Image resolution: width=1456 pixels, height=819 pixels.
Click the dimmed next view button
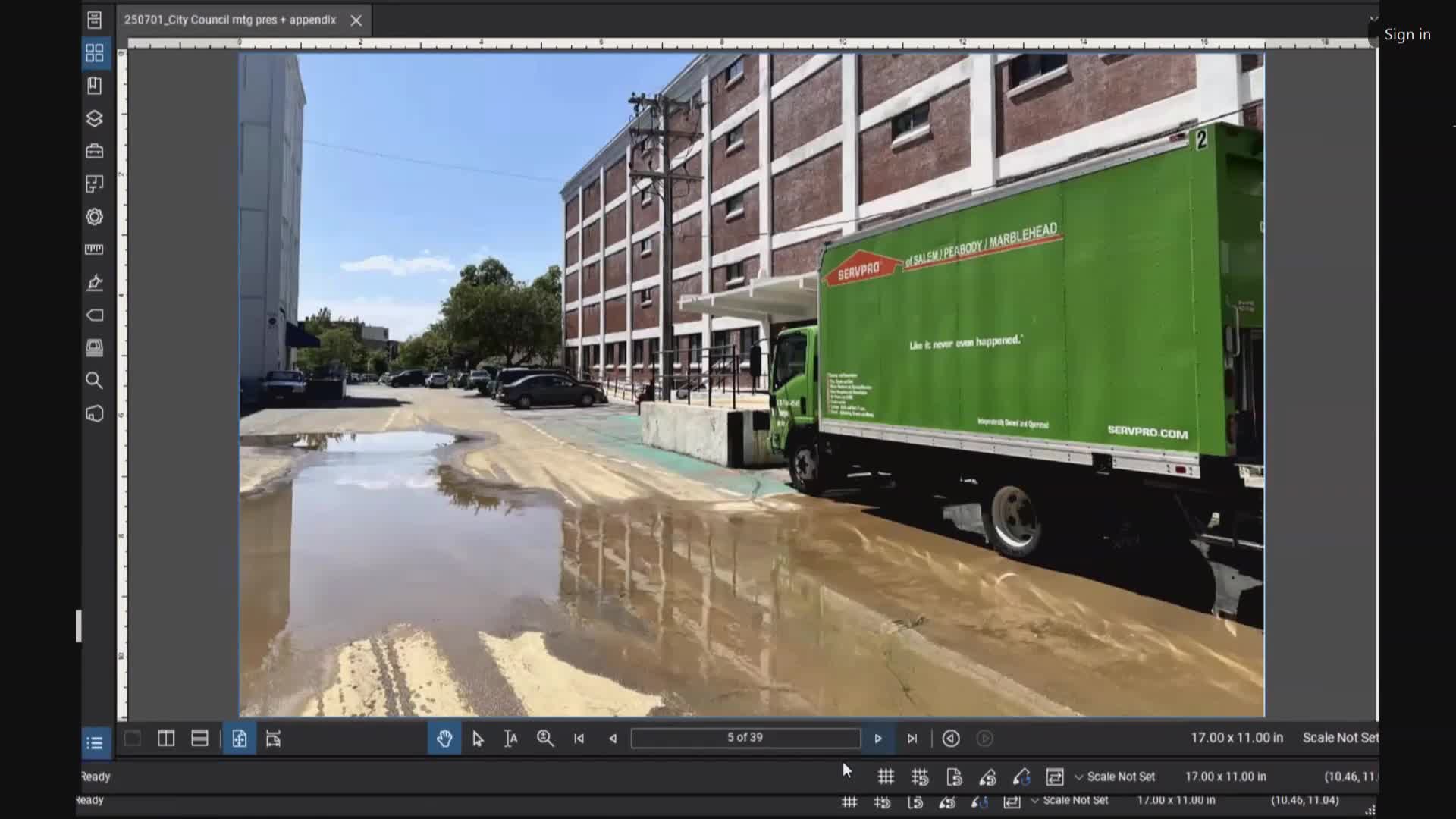pyautogui.click(x=984, y=739)
